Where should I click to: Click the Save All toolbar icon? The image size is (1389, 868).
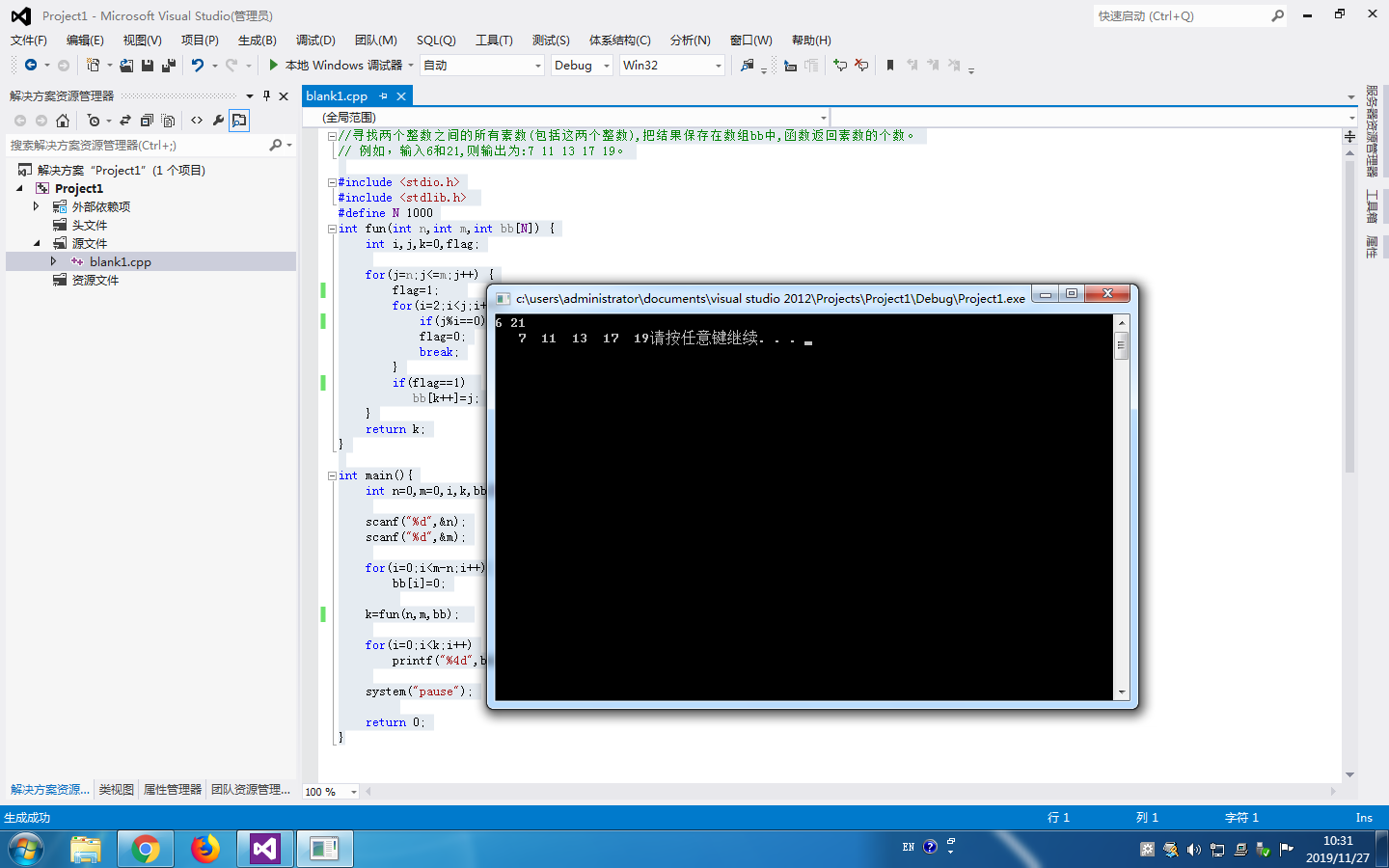pos(169,66)
